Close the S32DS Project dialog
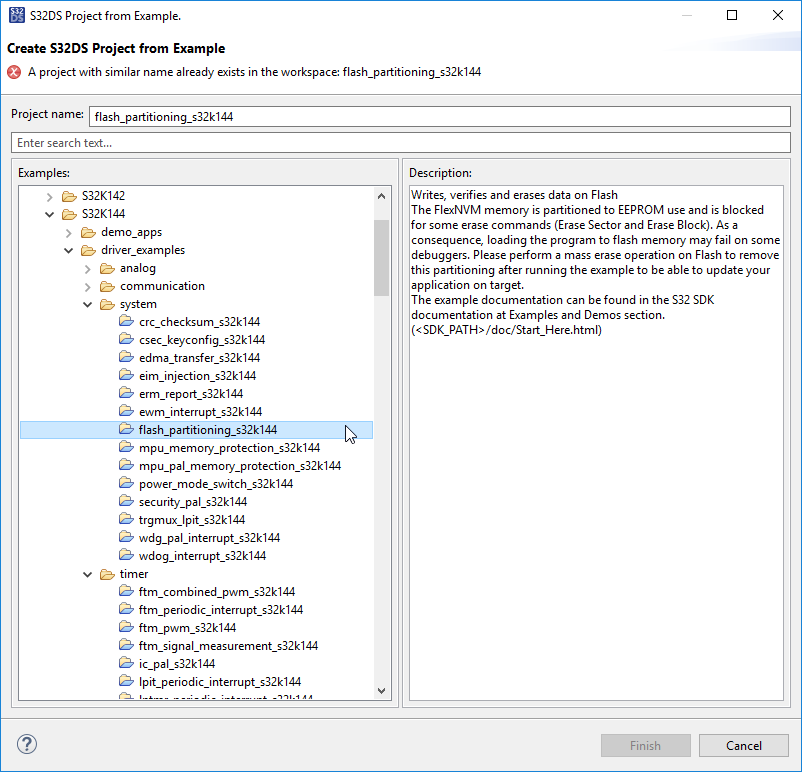Screen dimensions: 802x772 tap(777, 15)
